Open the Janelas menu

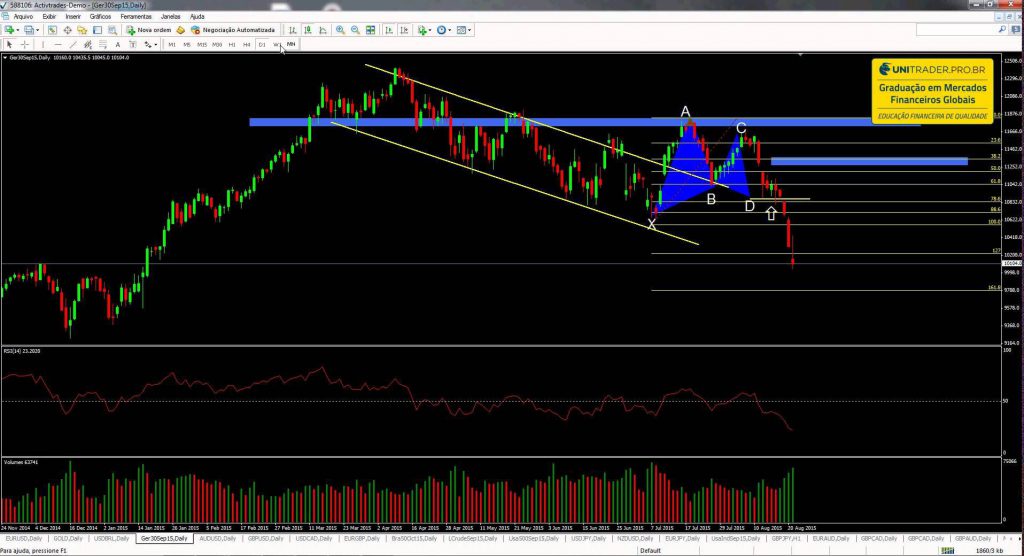[170, 16]
